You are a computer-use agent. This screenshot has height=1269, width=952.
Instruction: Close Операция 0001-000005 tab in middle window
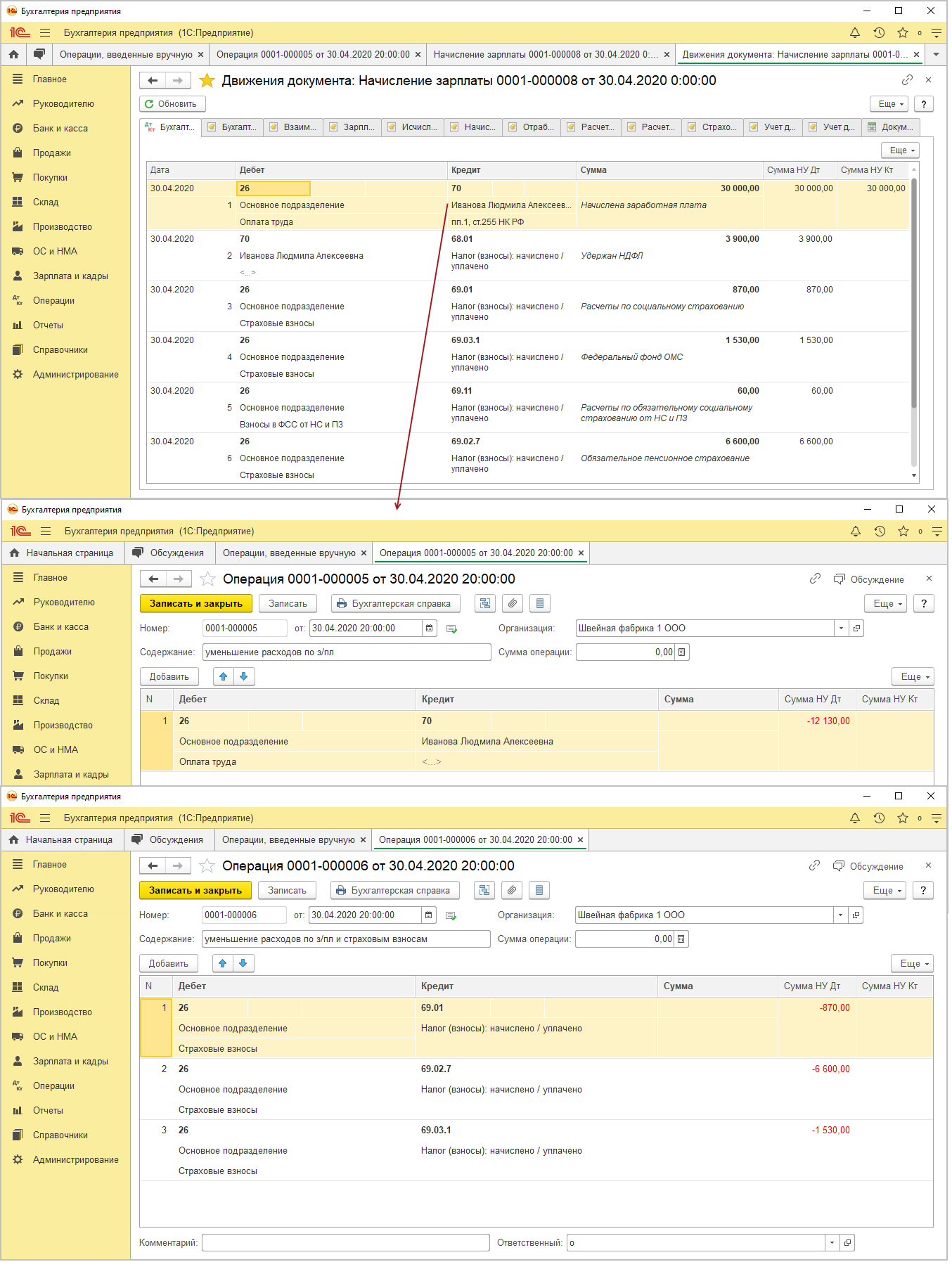point(581,553)
